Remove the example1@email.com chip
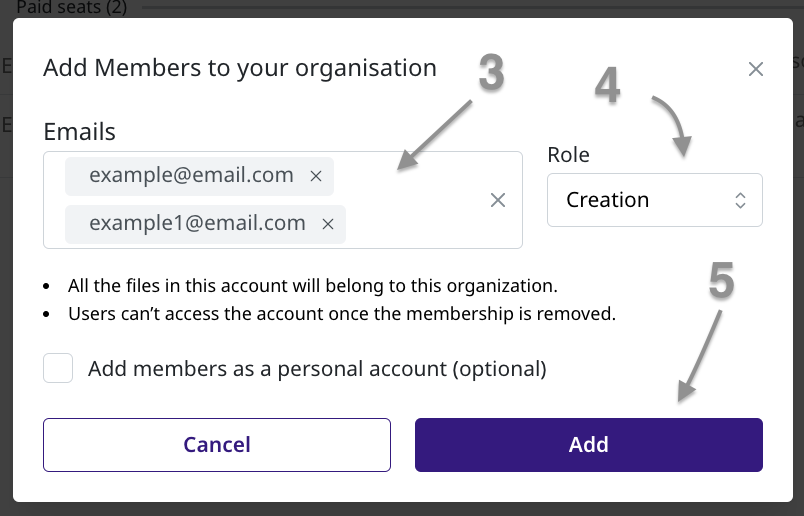The height and width of the screenshot is (516, 804). click(x=328, y=224)
